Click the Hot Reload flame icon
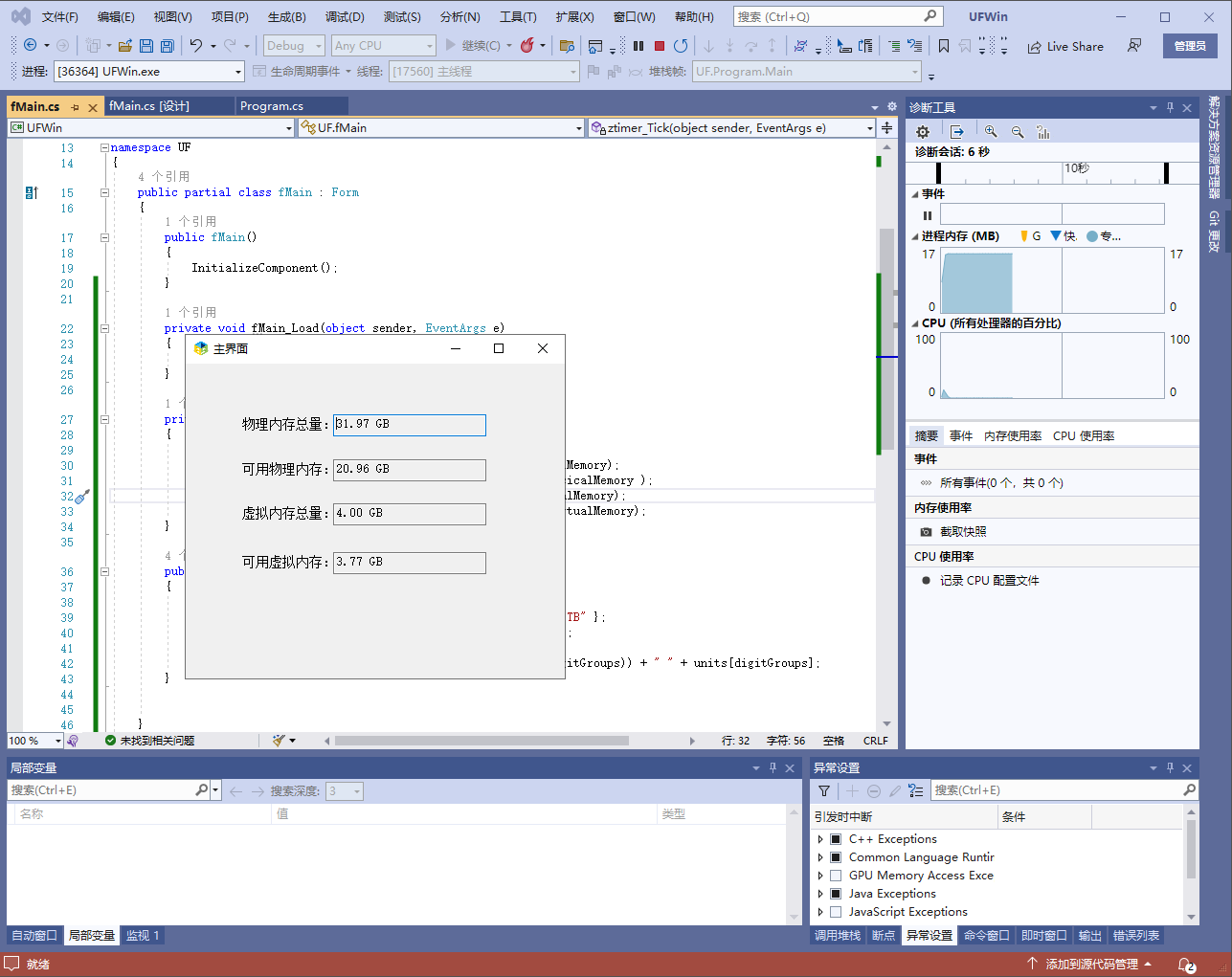1232x977 pixels. point(527,46)
